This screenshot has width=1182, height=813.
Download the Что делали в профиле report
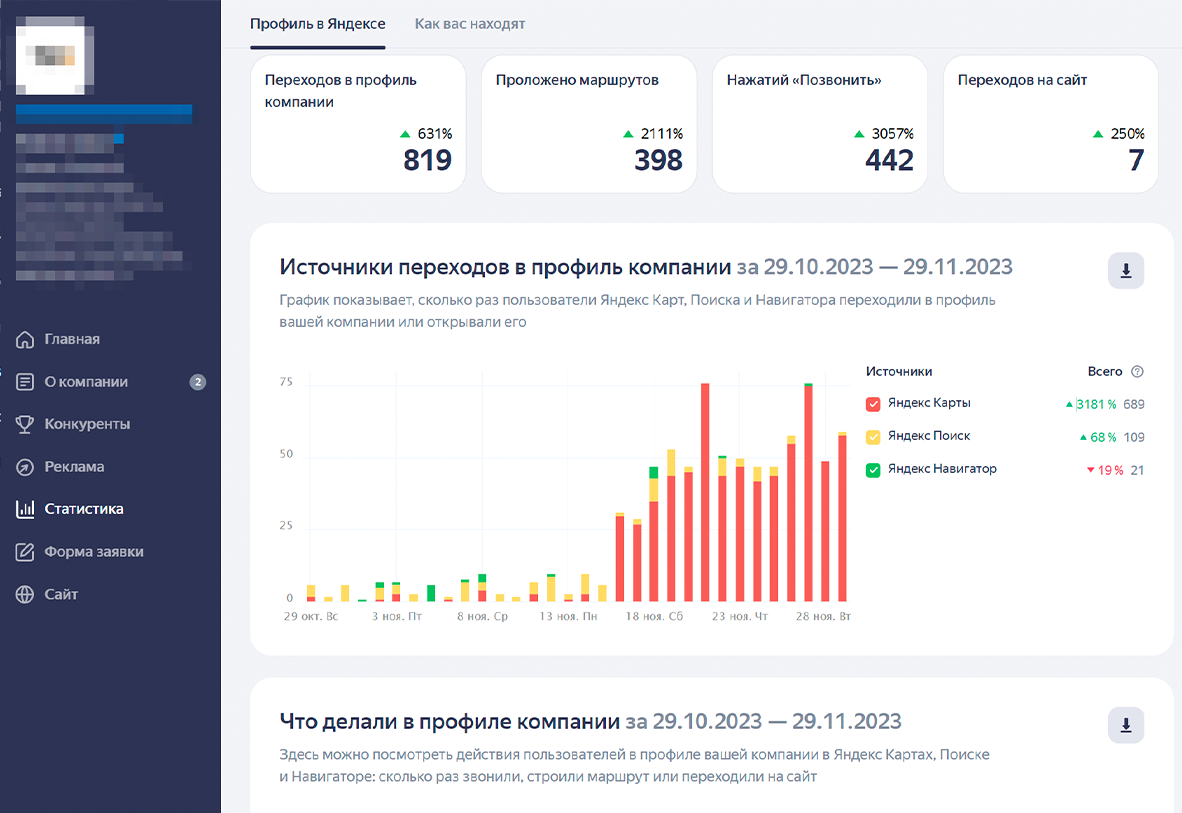pyautogui.click(x=1125, y=725)
